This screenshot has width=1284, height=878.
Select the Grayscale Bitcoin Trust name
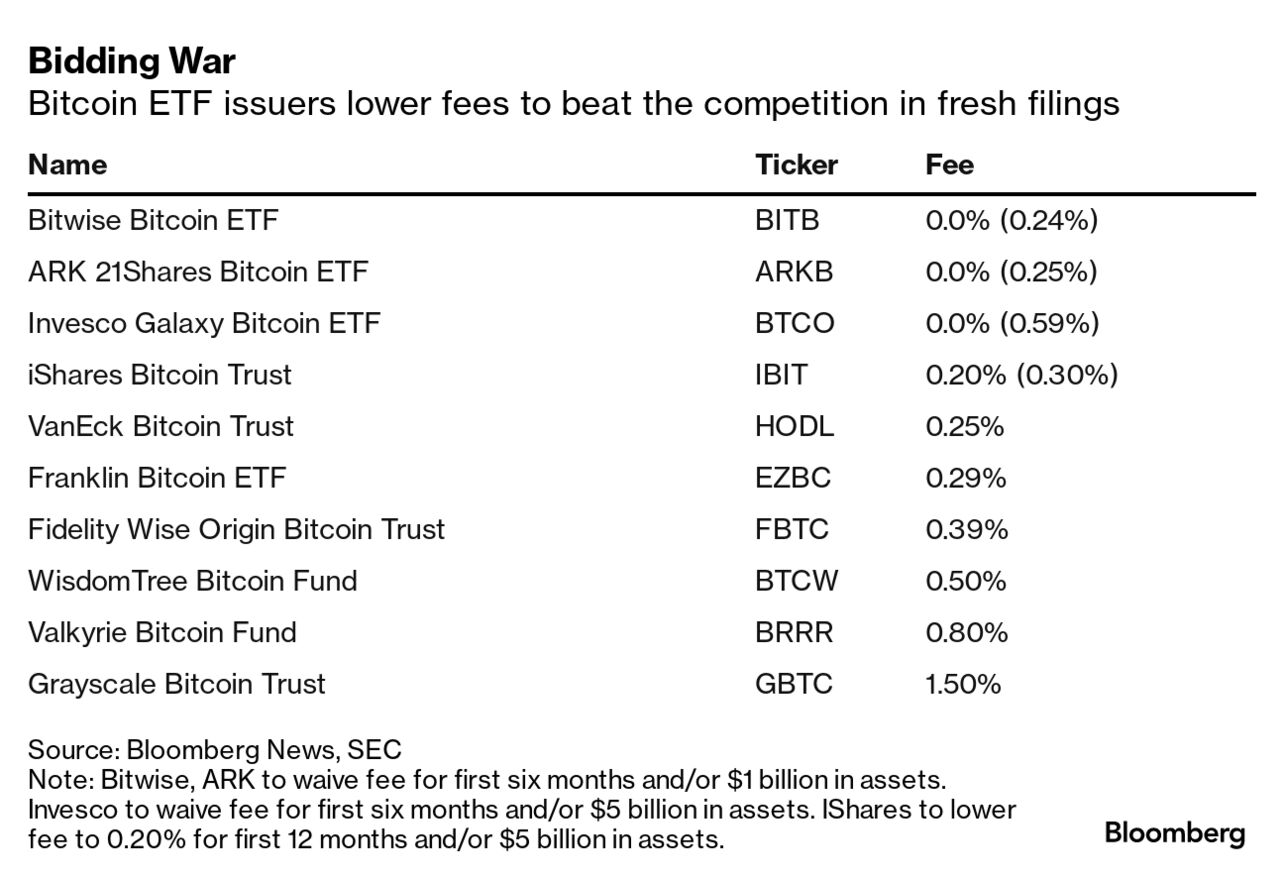(x=177, y=684)
